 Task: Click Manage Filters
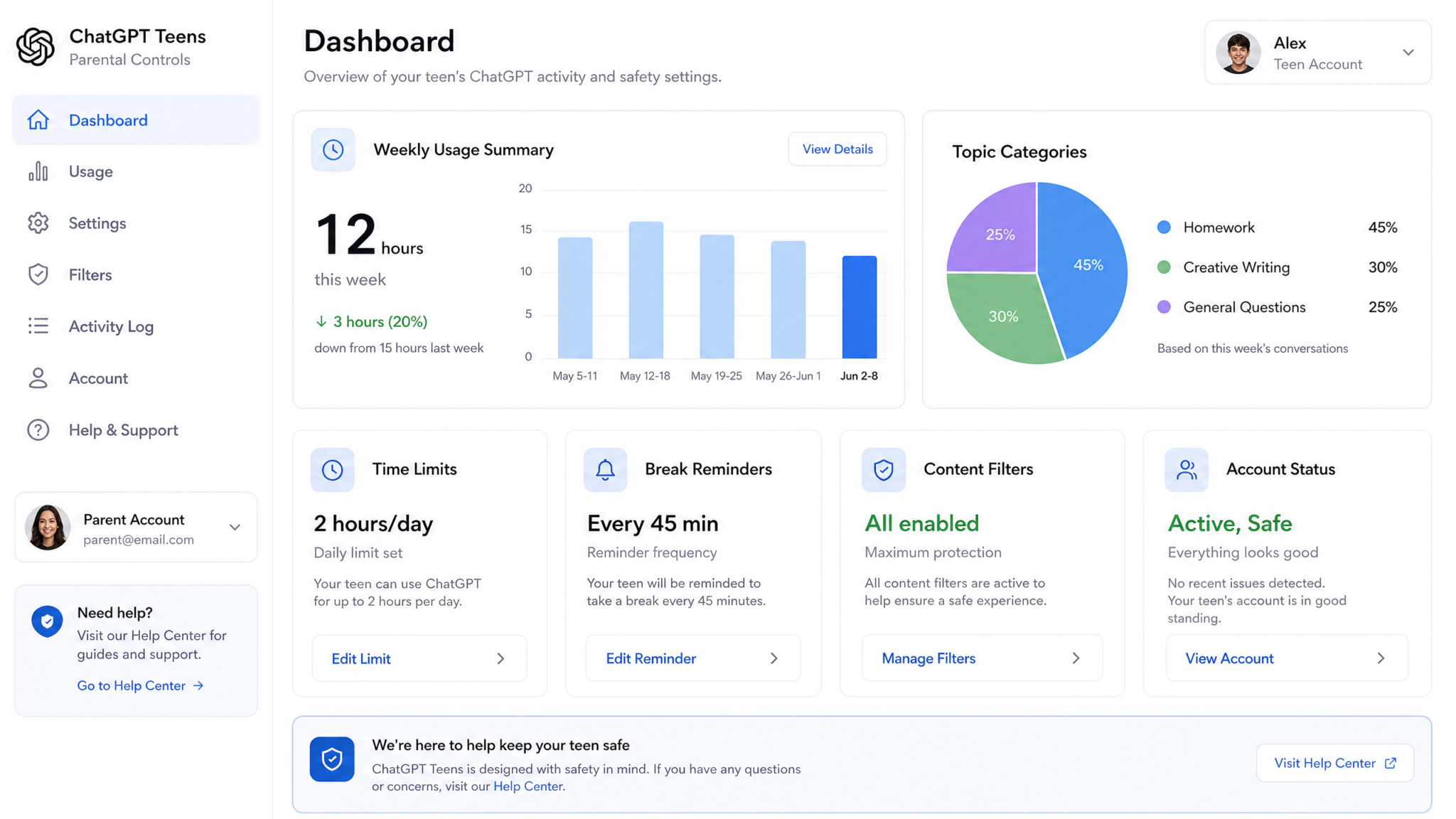pyautogui.click(x=983, y=658)
